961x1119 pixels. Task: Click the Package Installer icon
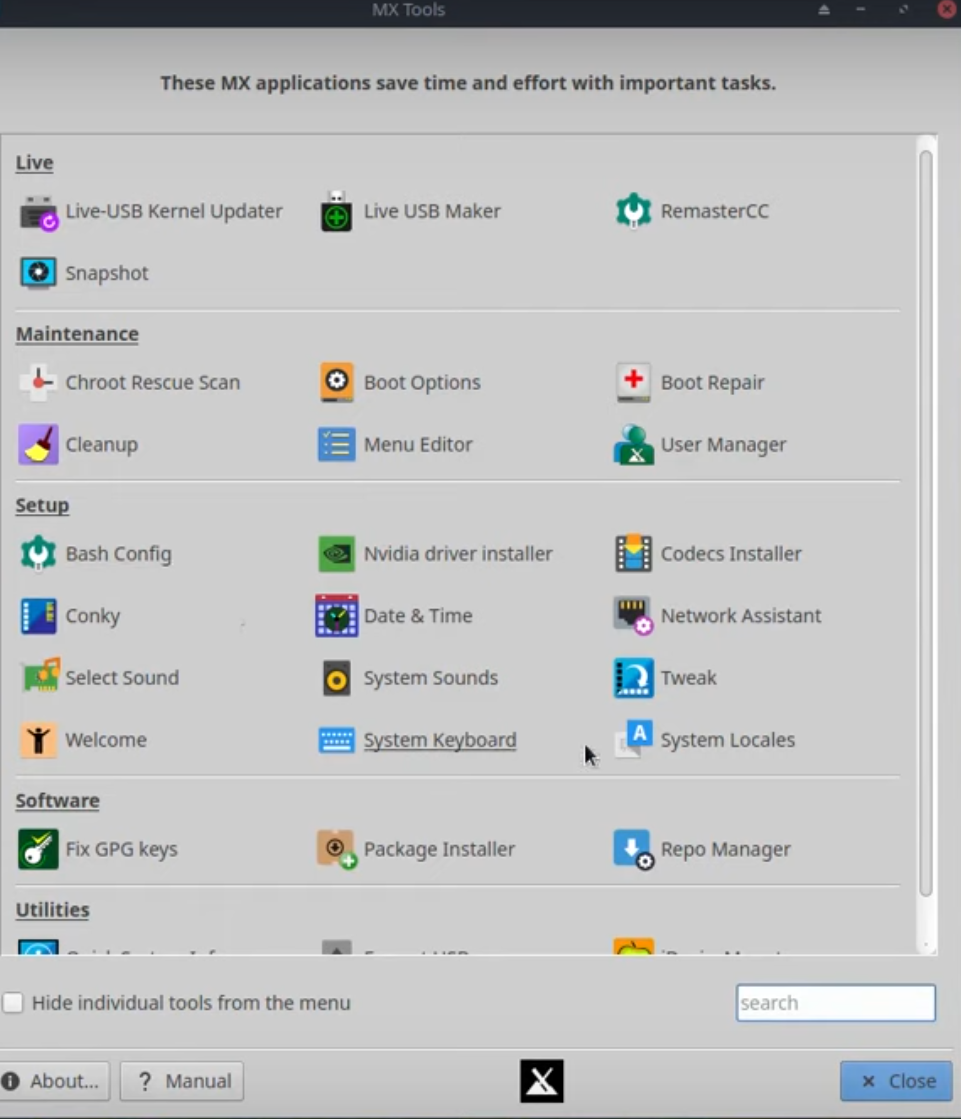[x=337, y=849]
